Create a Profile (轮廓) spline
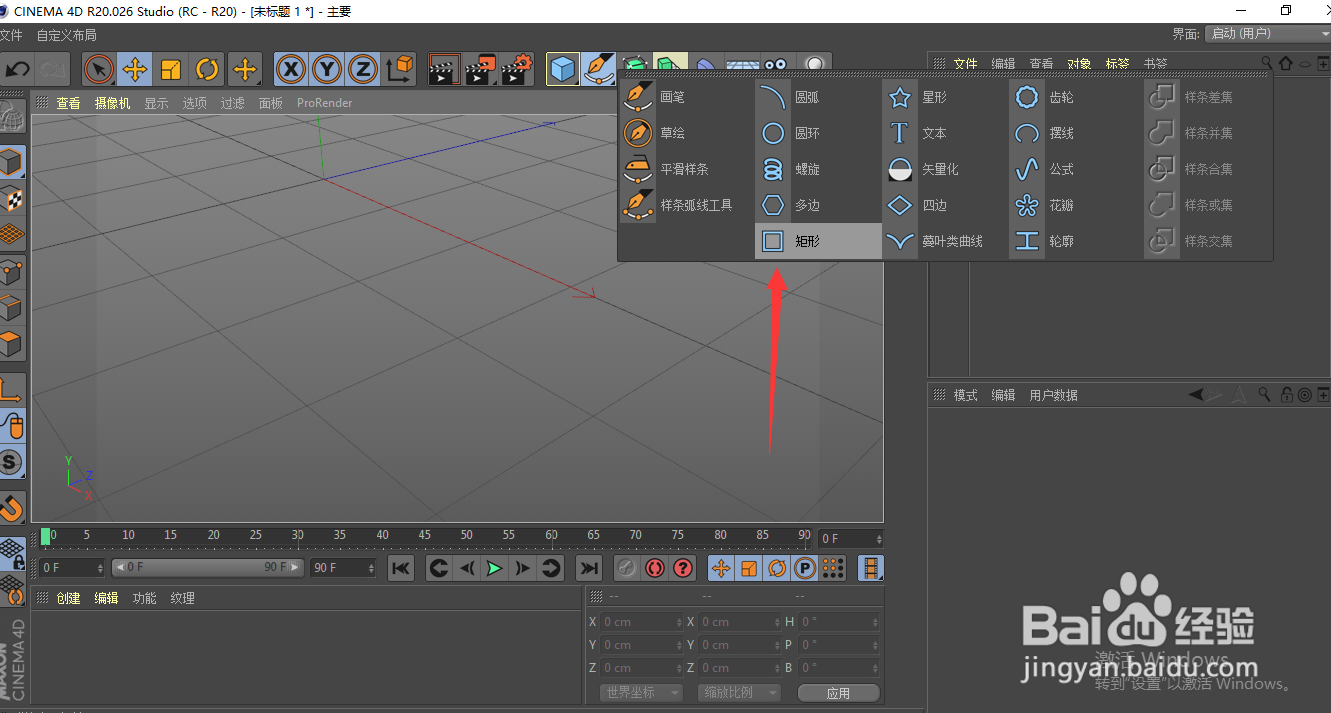 (x=1075, y=241)
